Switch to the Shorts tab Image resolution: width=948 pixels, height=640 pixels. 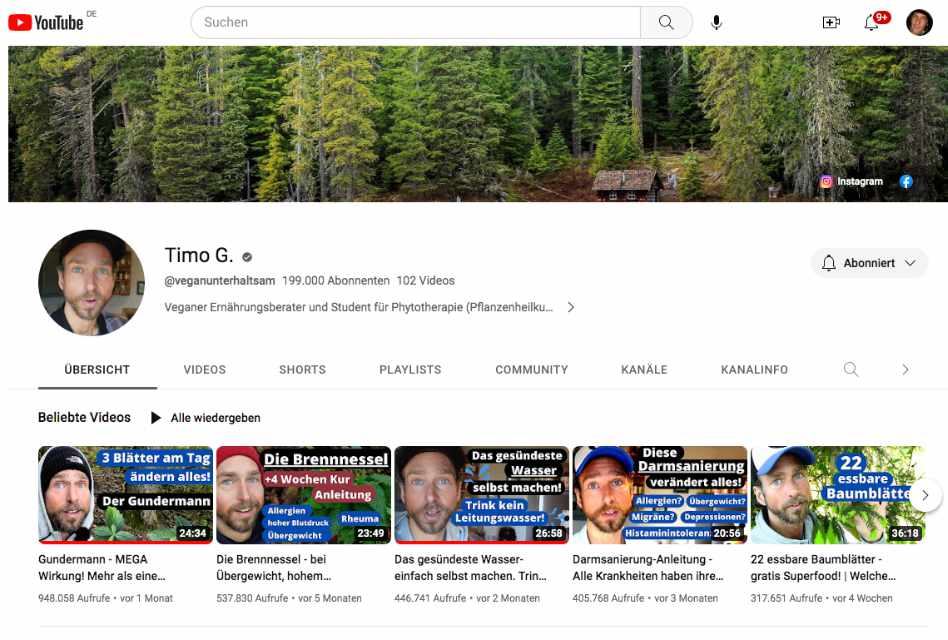pyautogui.click(x=302, y=370)
